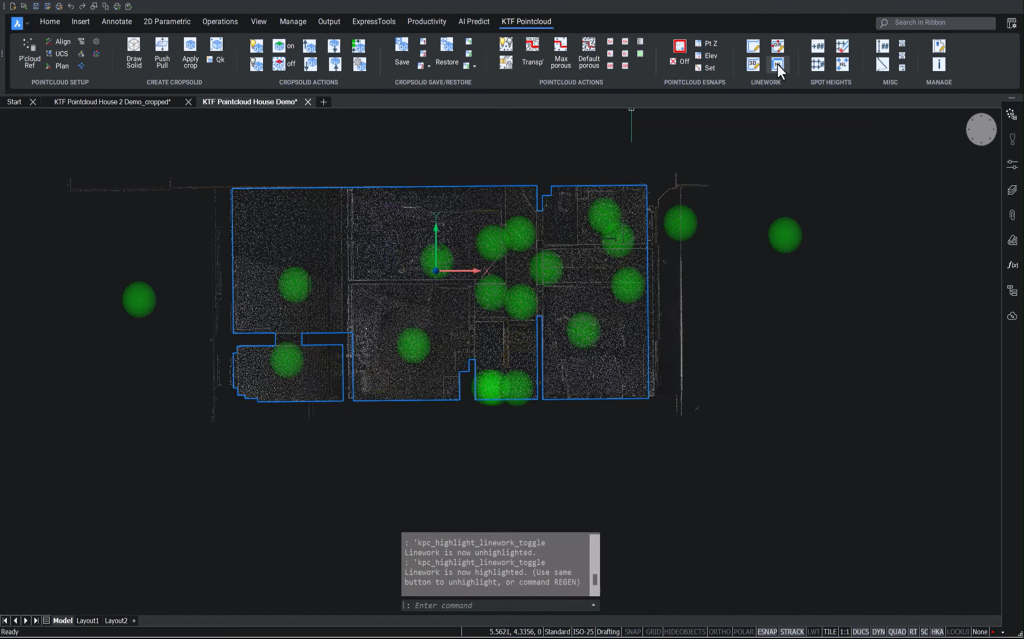Enable ORTHO mode
Image resolution: width=1024 pixels, height=639 pixels.
click(x=719, y=631)
